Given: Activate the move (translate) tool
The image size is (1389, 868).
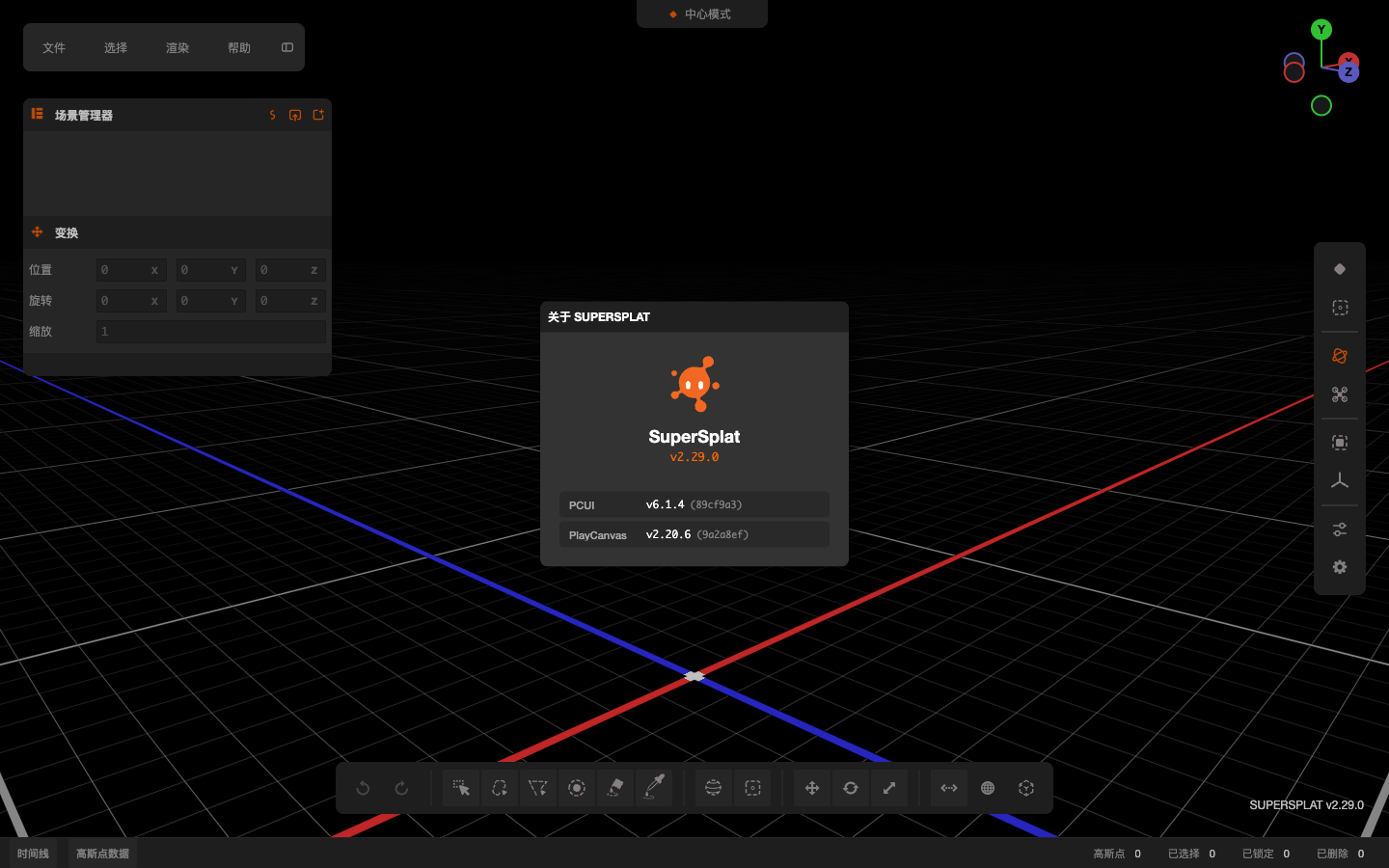Looking at the screenshot, I should click(x=812, y=788).
